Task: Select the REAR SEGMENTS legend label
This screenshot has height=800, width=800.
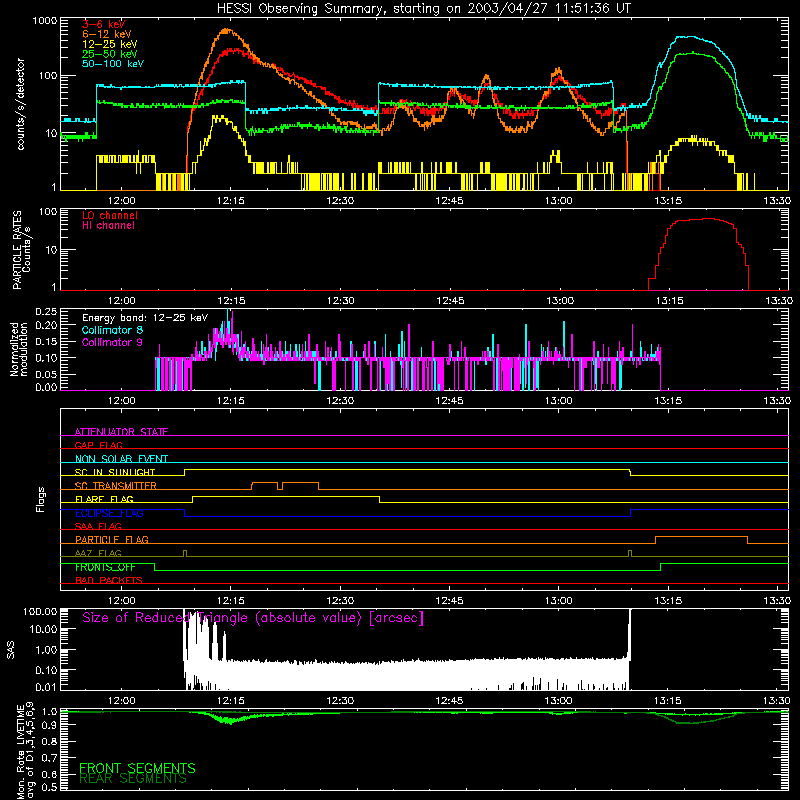Action: tap(133, 778)
